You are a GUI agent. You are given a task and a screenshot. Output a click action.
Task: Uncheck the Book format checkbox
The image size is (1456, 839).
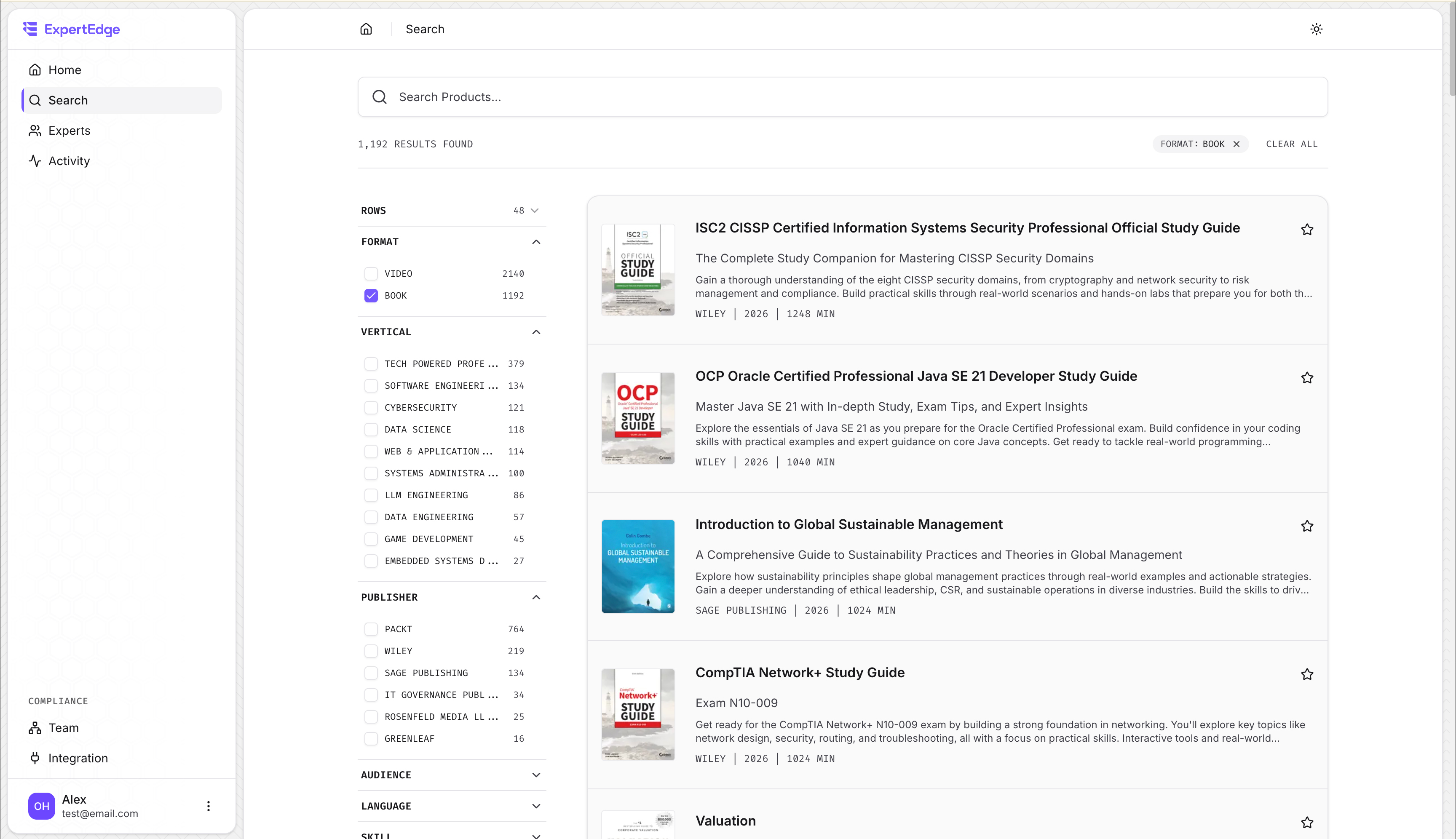(x=371, y=296)
